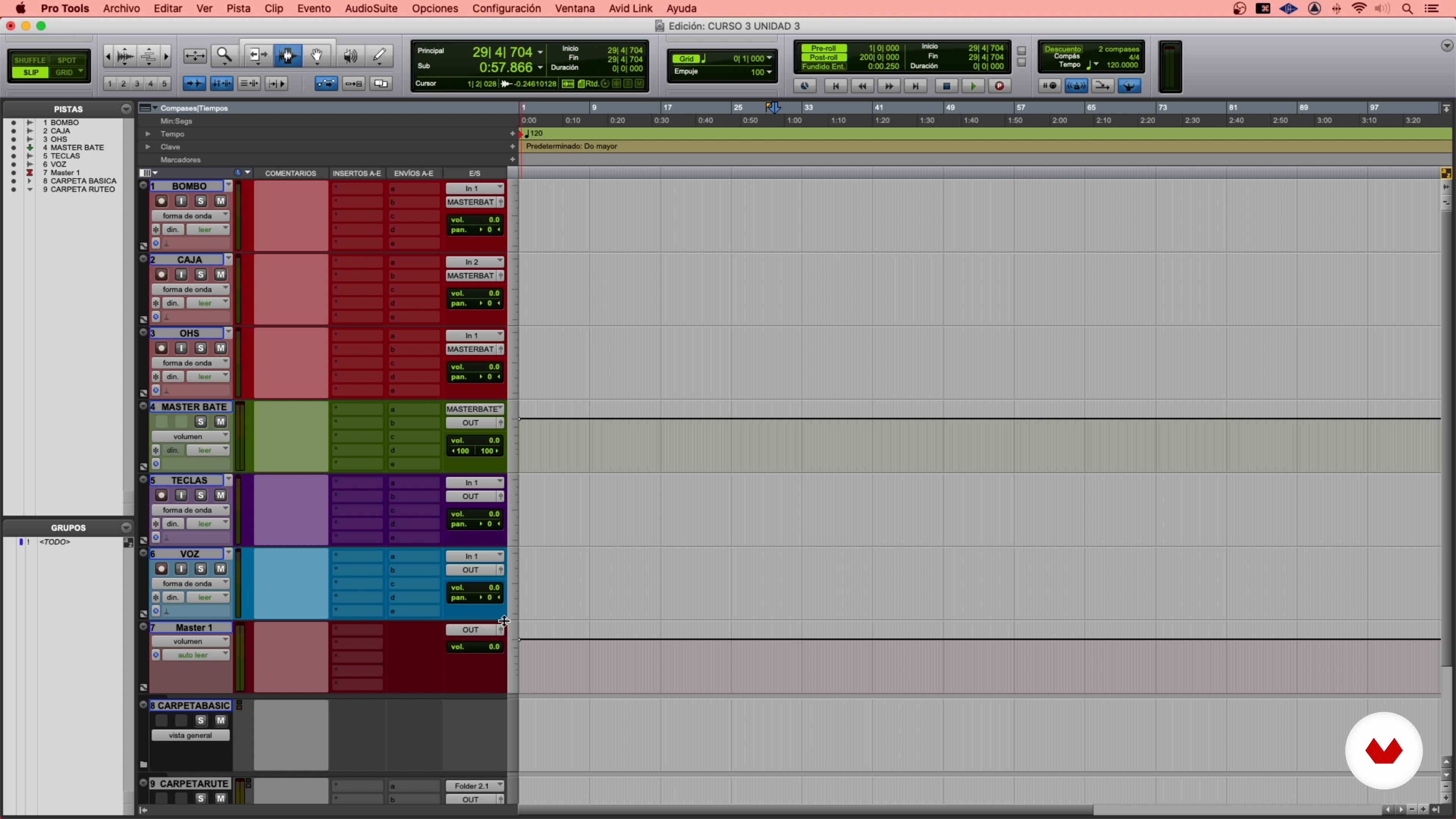Click Return to Zero transport button
This screenshot has height=819, width=1456.
point(835,86)
